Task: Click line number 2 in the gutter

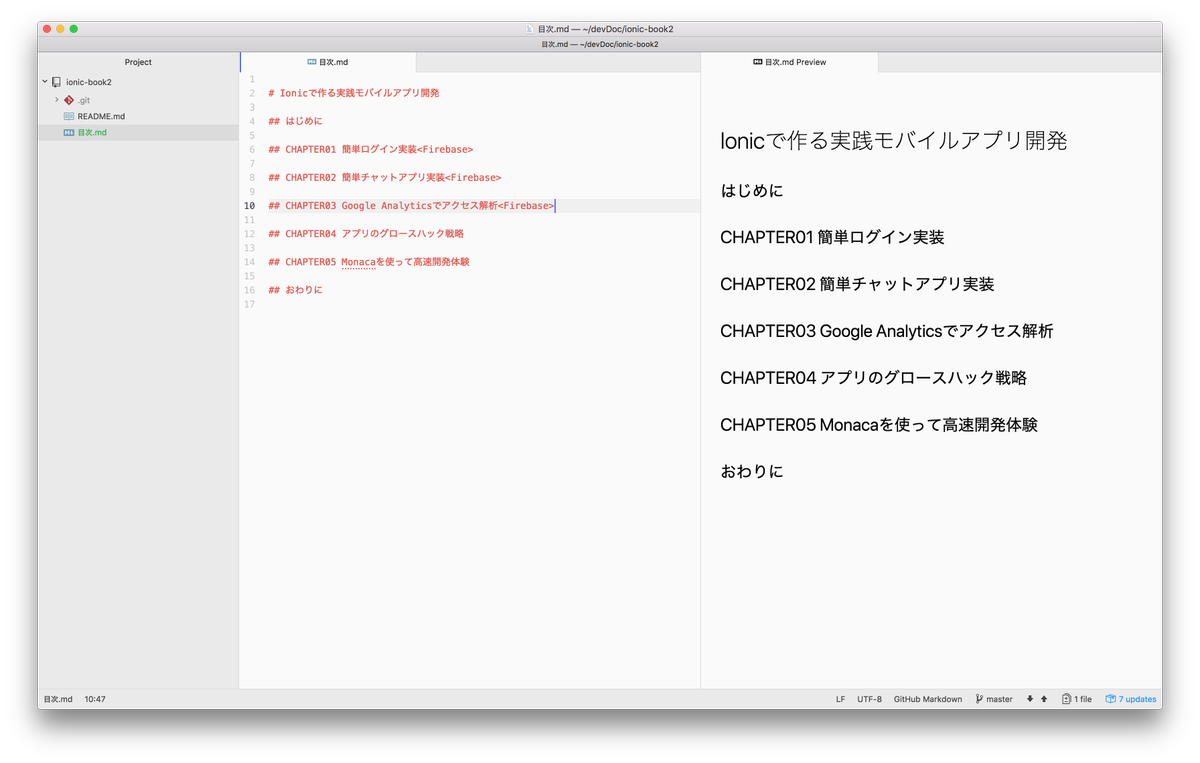Action: pos(252,93)
